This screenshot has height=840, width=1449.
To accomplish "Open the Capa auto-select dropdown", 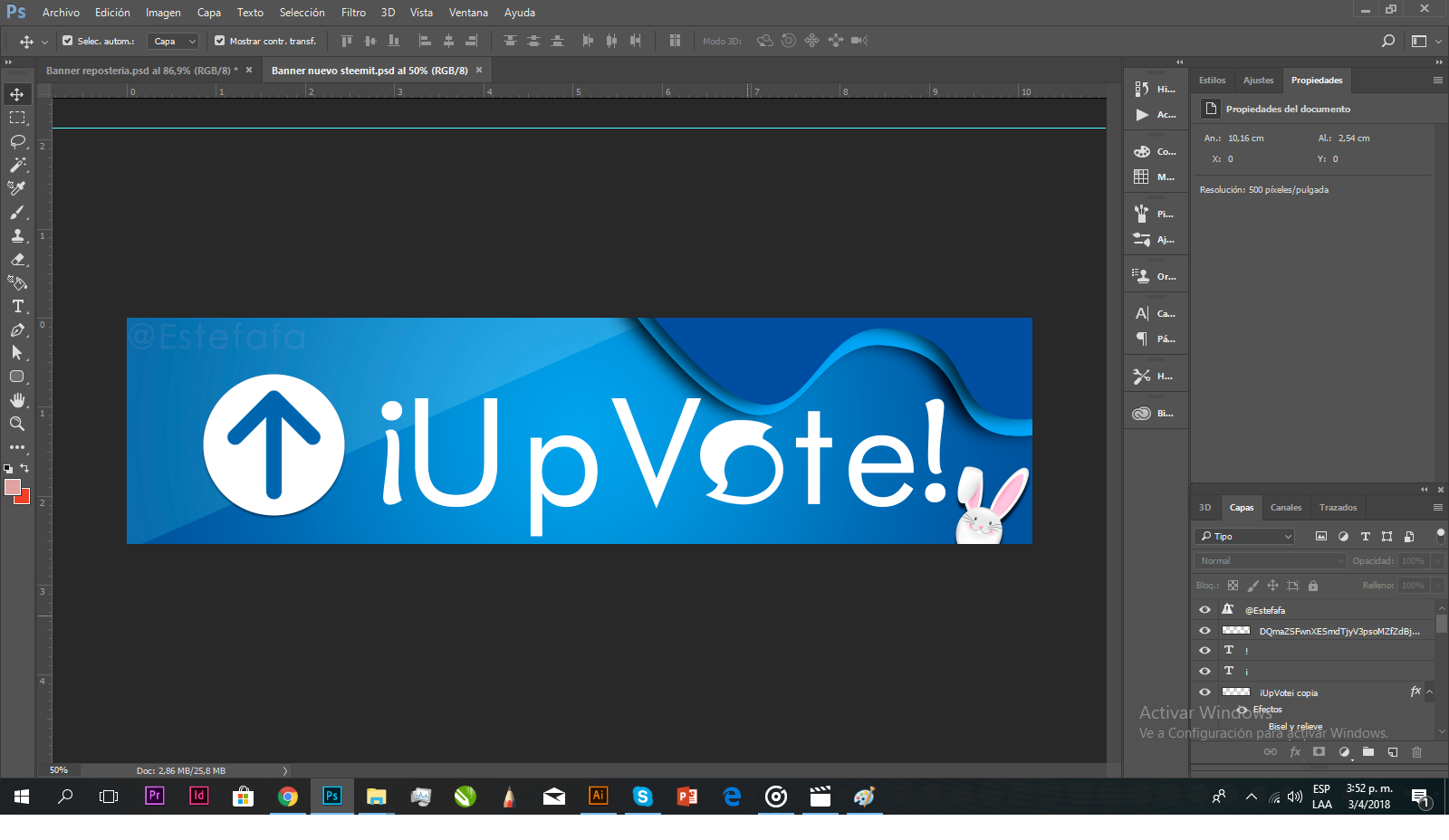I will click(174, 41).
